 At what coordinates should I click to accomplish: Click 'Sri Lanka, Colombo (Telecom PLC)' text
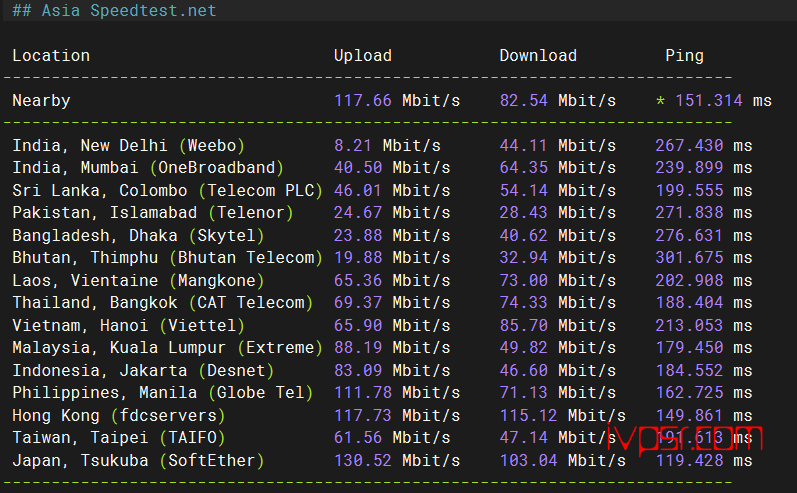167,191
